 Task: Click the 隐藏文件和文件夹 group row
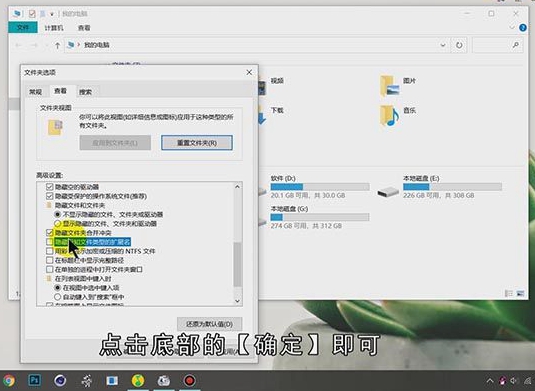75,205
